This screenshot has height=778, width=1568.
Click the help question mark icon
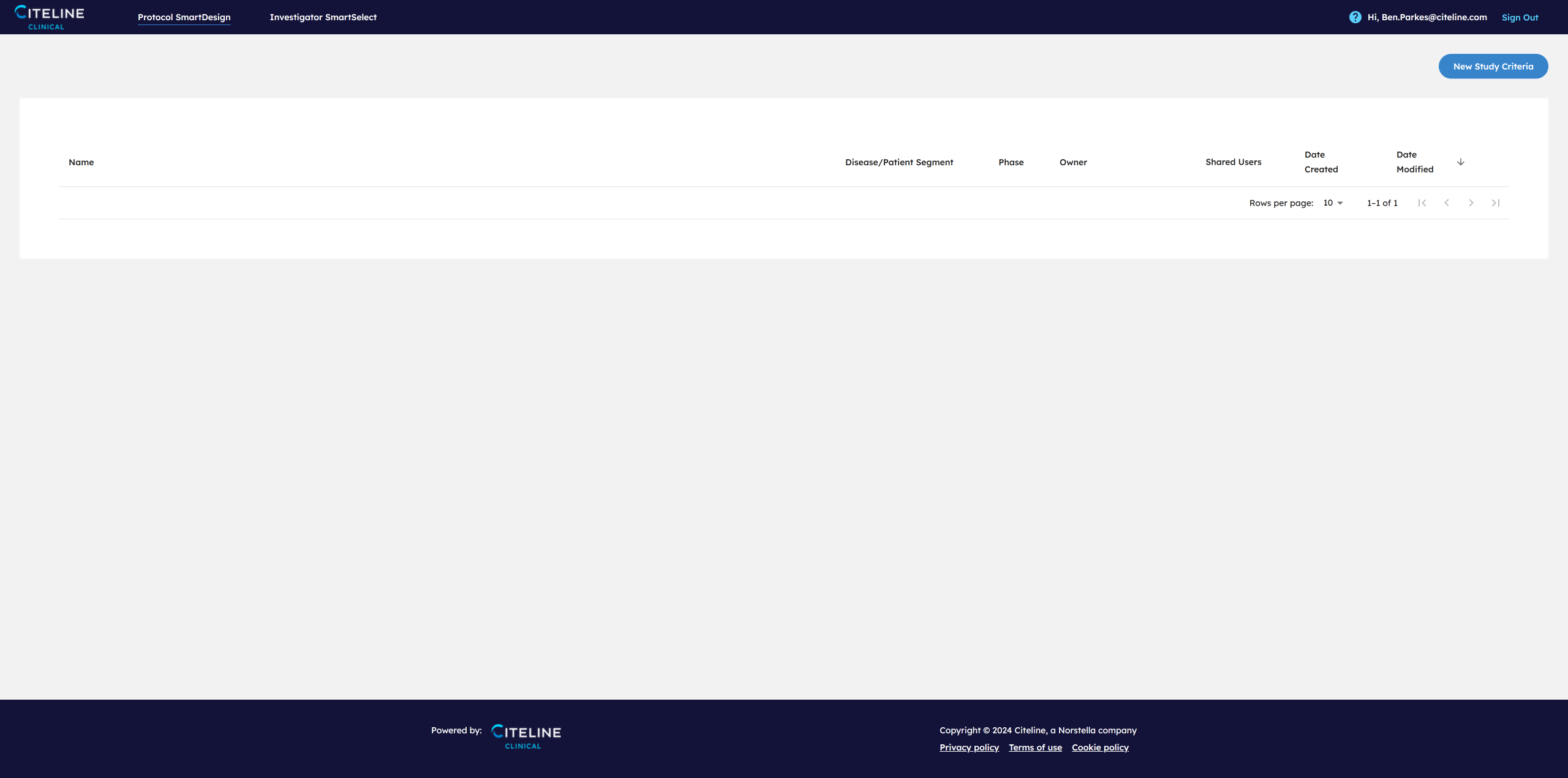tap(1355, 17)
